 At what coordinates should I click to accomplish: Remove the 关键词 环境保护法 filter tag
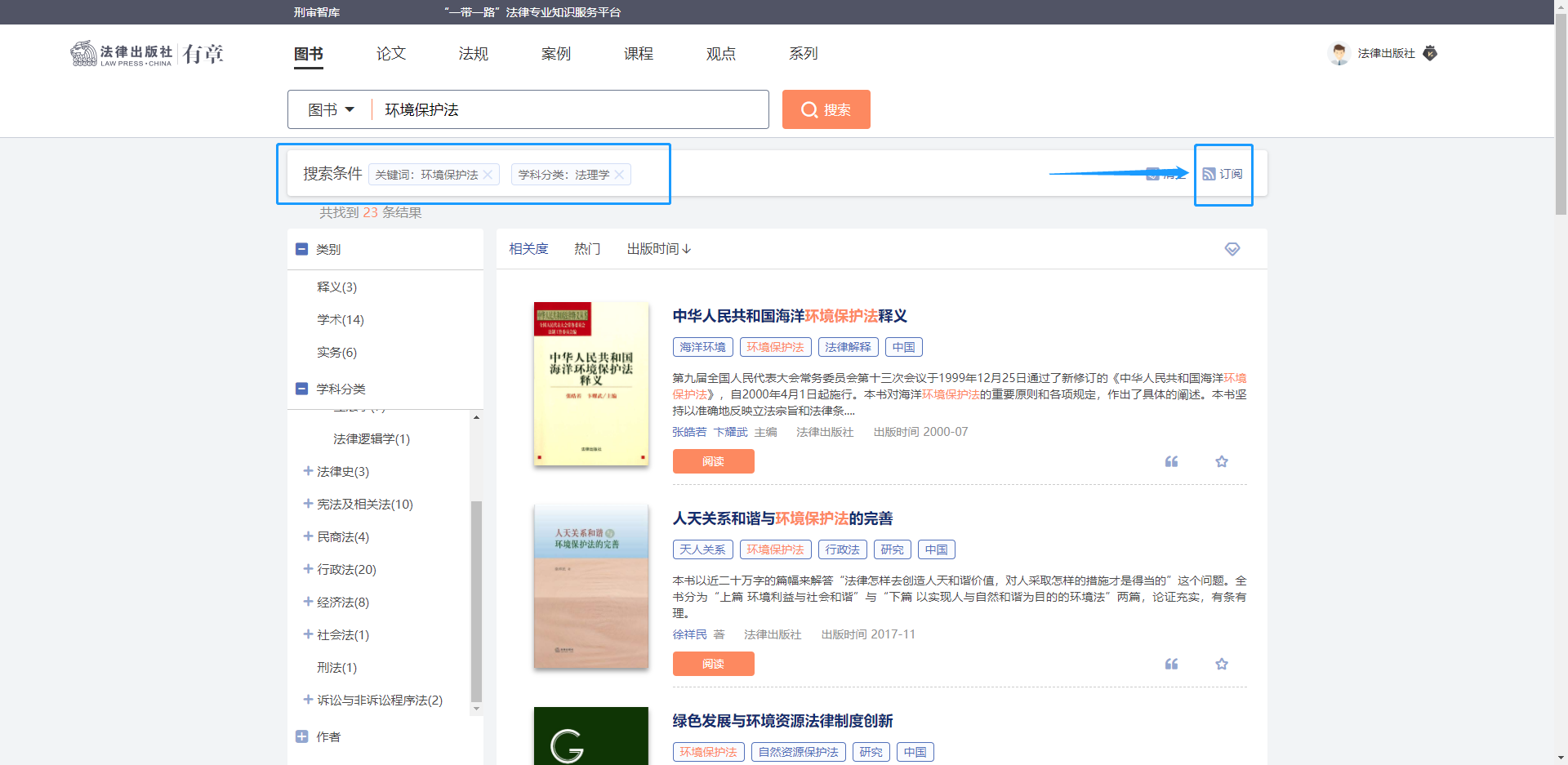coord(488,175)
